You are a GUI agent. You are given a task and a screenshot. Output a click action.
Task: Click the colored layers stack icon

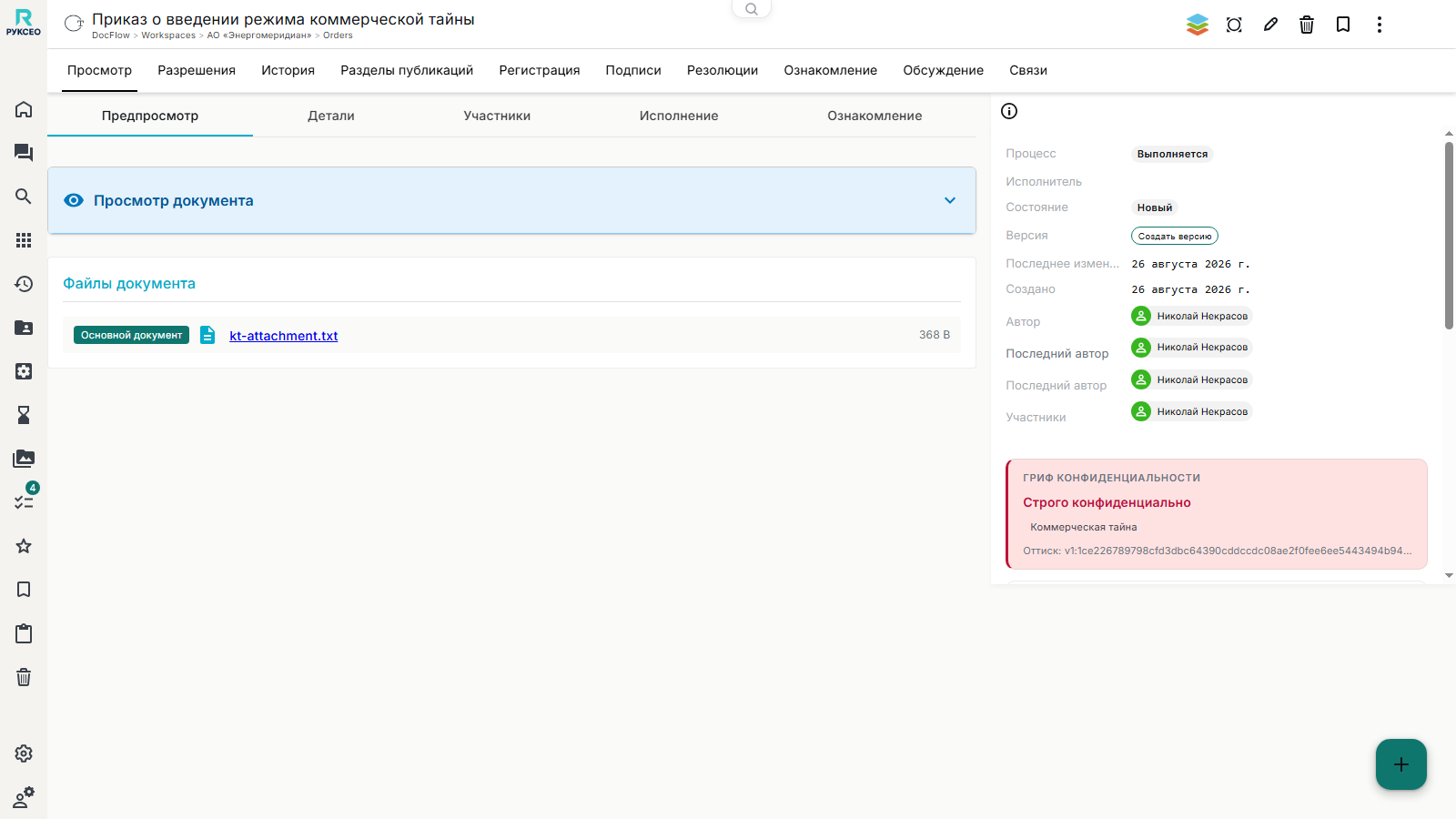point(1198,25)
